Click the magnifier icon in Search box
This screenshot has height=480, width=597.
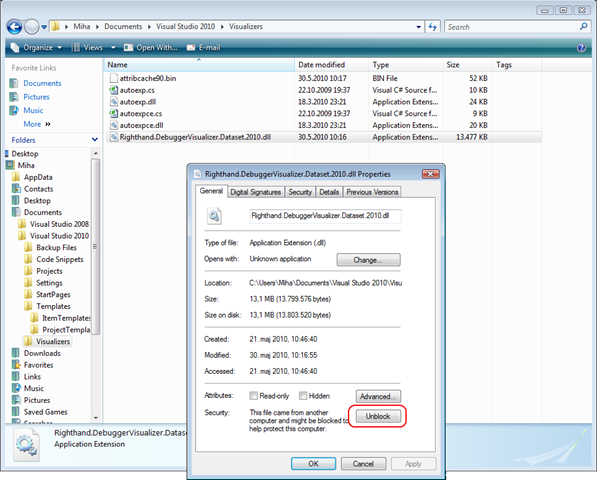click(583, 27)
